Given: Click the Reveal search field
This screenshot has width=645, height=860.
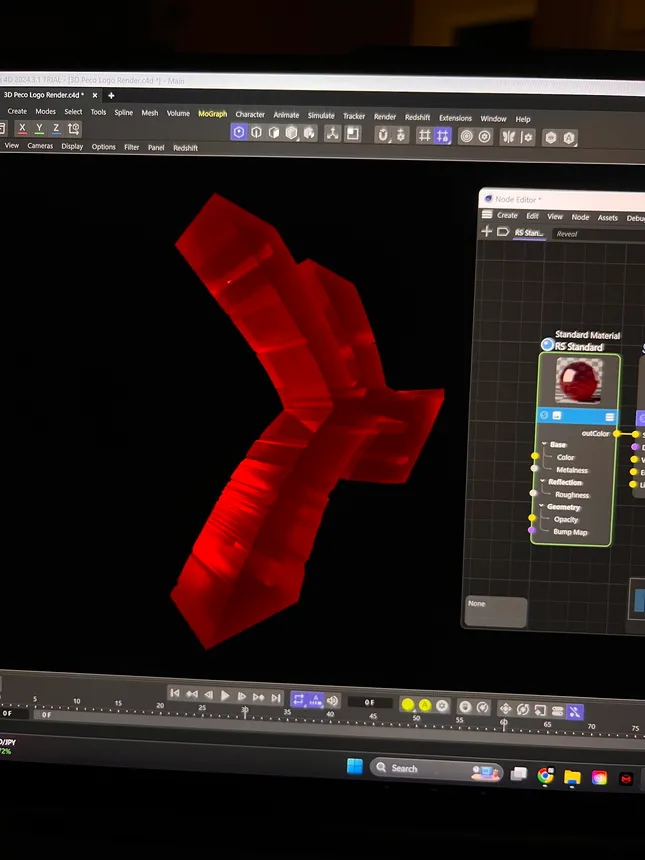Looking at the screenshot, I should 598,234.
